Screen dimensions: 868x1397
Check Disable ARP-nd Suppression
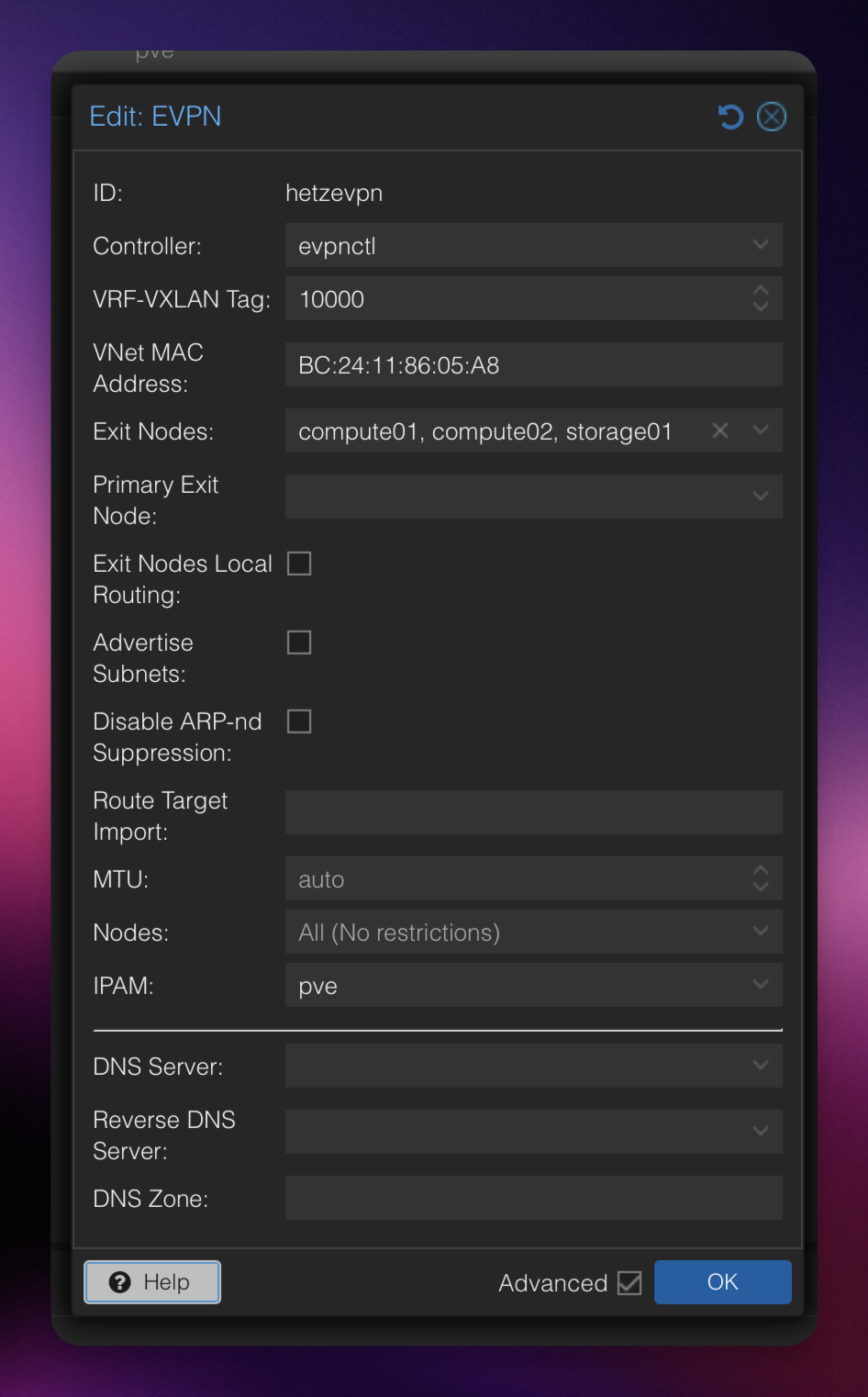pyautogui.click(x=299, y=721)
